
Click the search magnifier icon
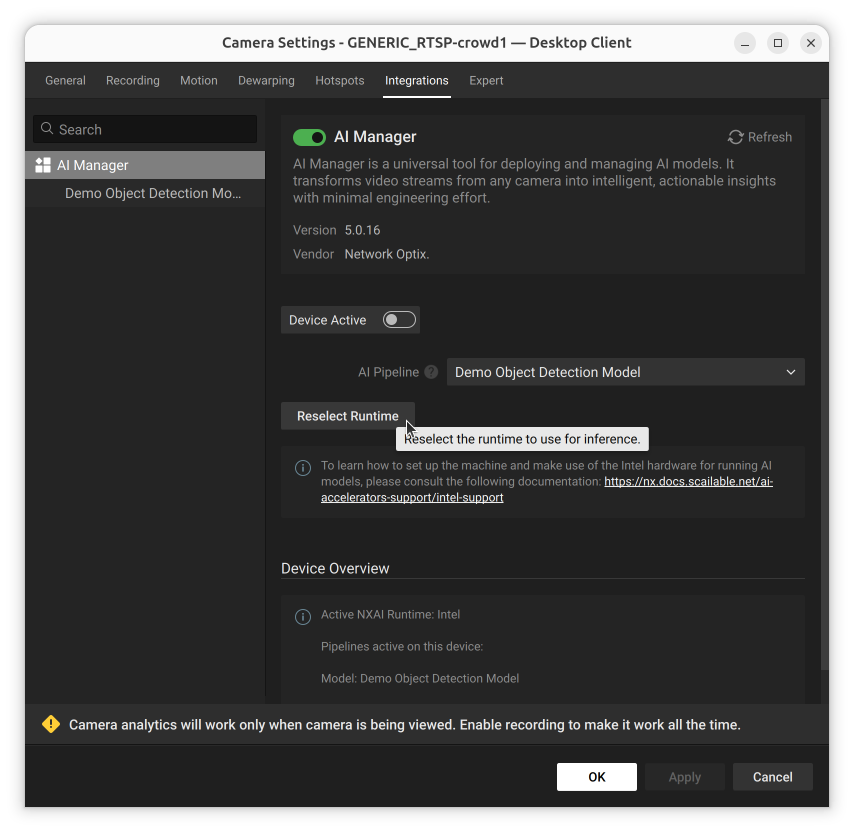(x=47, y=129)
